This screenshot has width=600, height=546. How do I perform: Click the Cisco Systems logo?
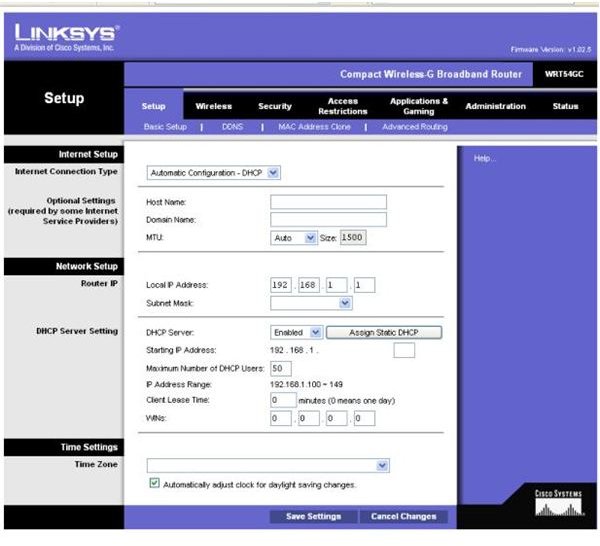[x=559, y=502]
